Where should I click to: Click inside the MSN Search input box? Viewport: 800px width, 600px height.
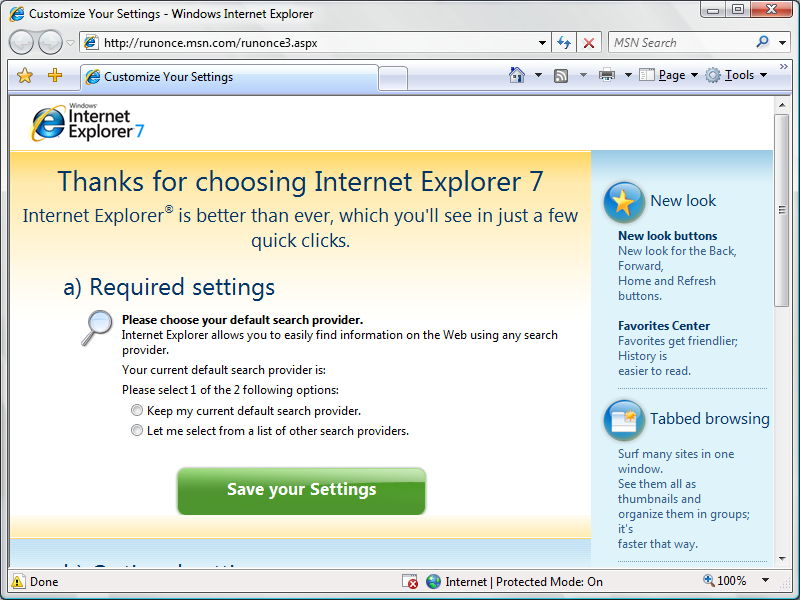(x=681, y=43)
